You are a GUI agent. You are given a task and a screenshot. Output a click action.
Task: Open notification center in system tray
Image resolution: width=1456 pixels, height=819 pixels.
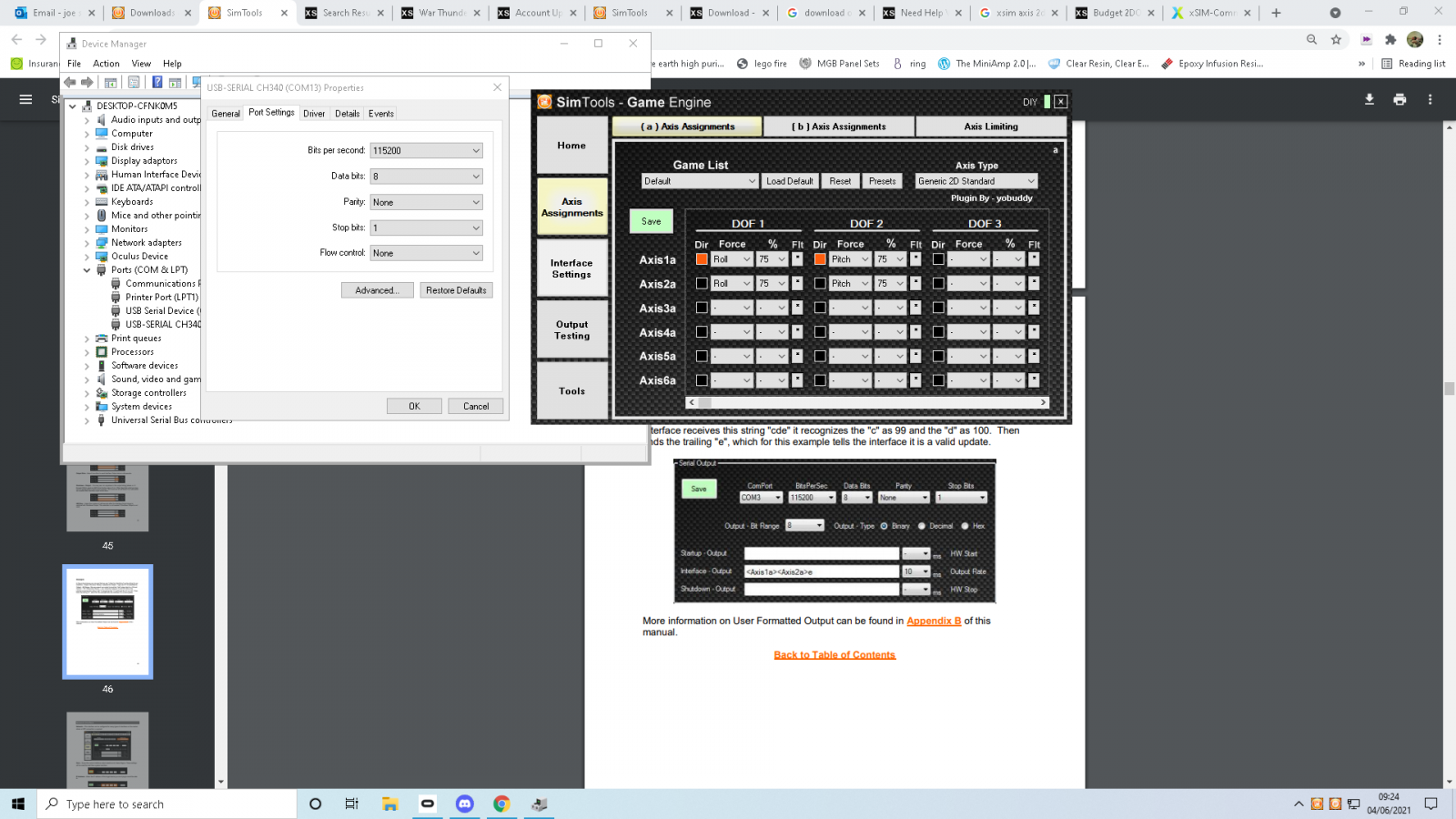click(1431, 804)
